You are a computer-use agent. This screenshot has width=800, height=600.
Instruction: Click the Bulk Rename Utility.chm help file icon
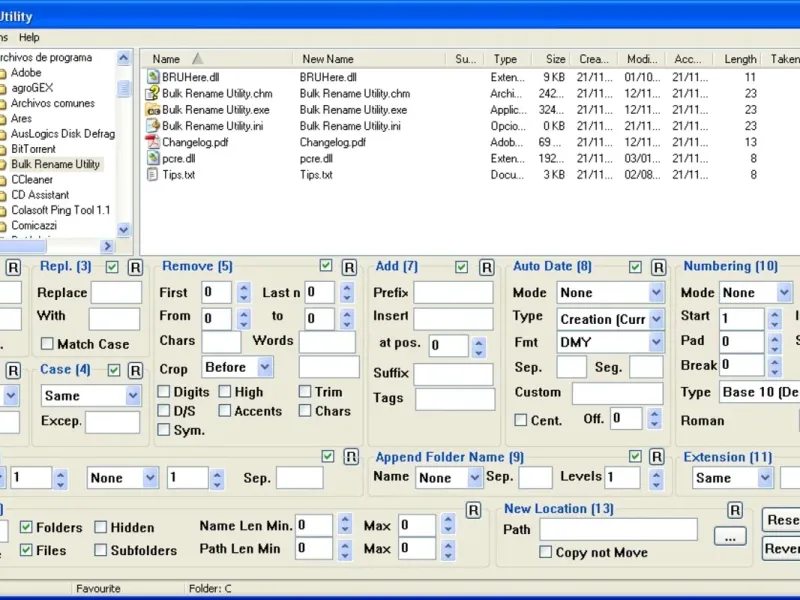[153, 93]
